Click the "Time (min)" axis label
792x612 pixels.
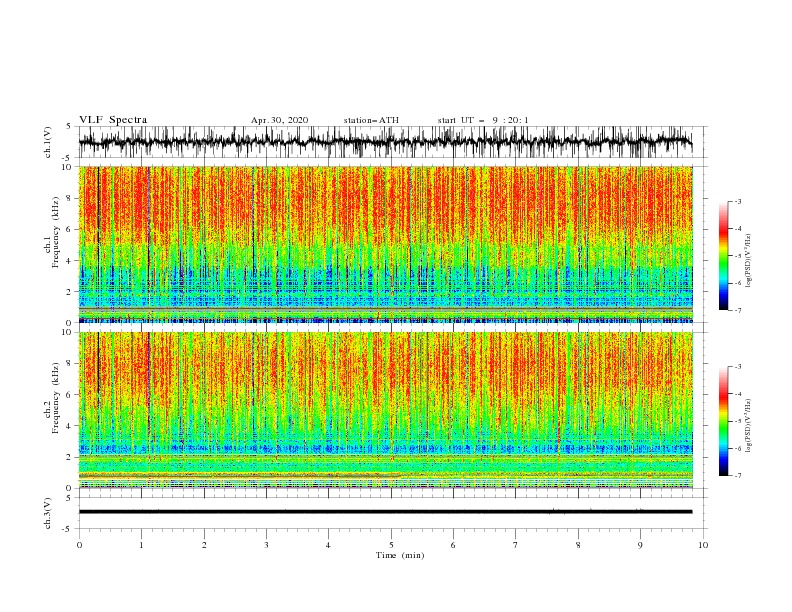click(x=400, y=555)
